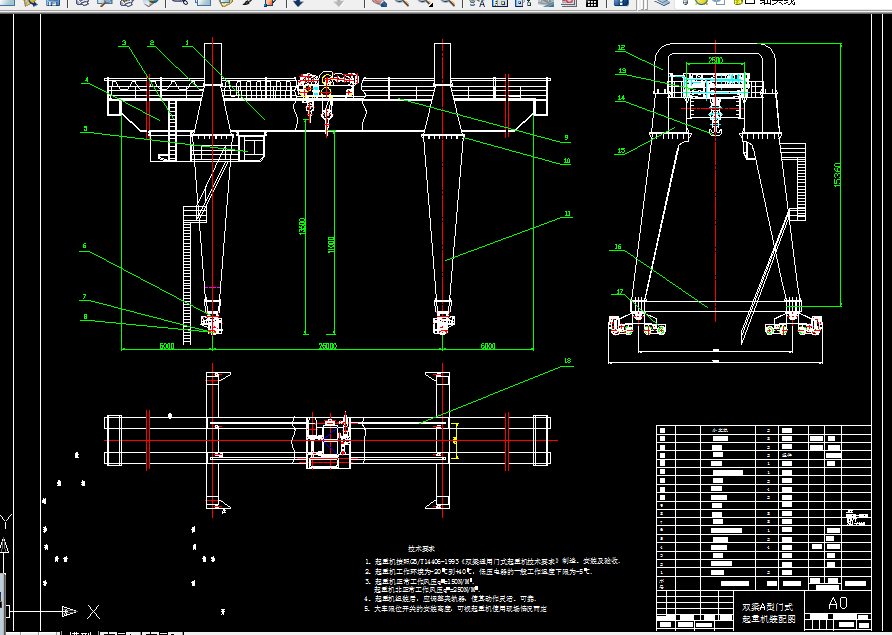892x635 pixels.
Task: Select part balloon number 7 label
Action: click(x=84, y=297)
